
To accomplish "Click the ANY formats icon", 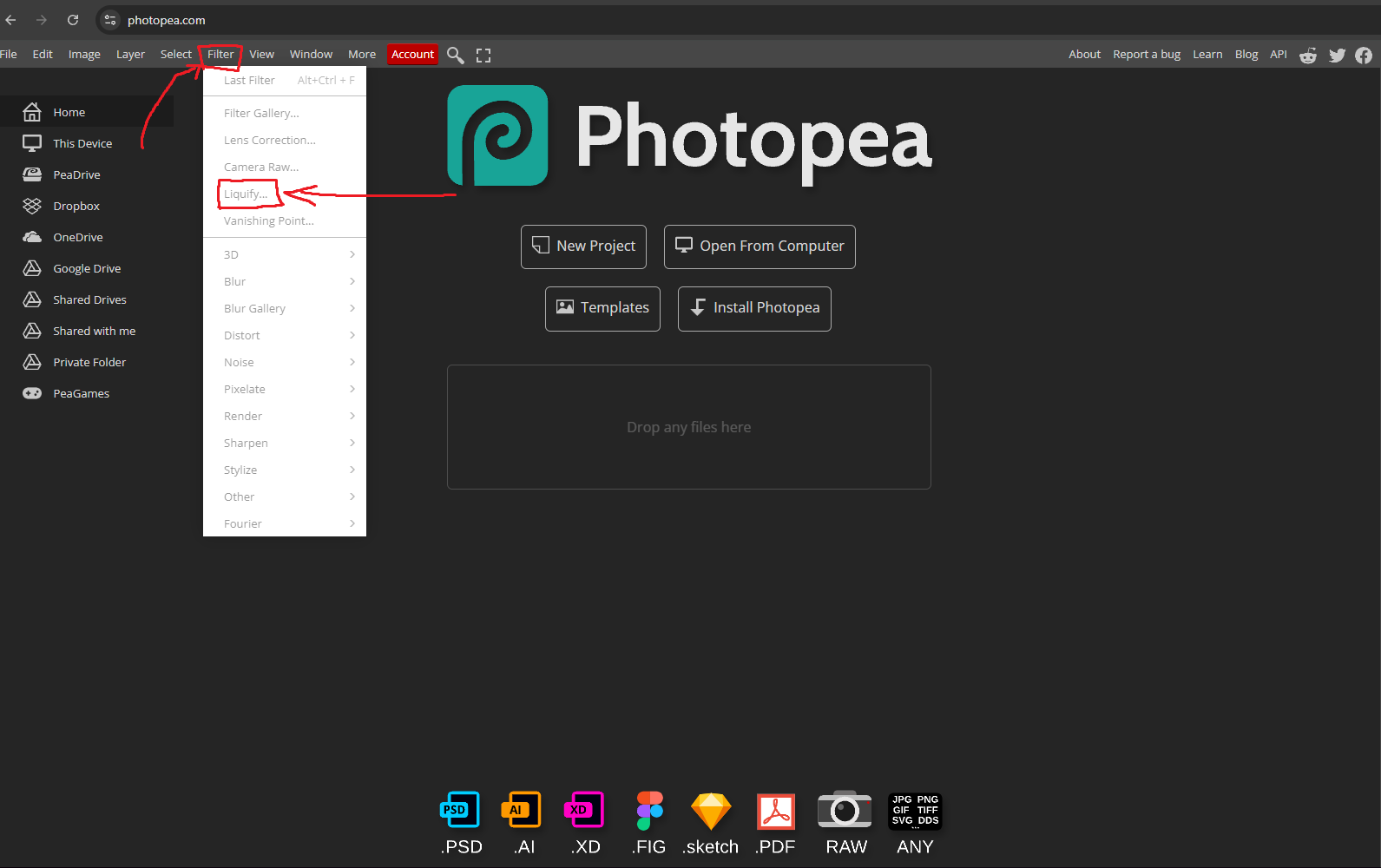I will click(x=915, y=811).
